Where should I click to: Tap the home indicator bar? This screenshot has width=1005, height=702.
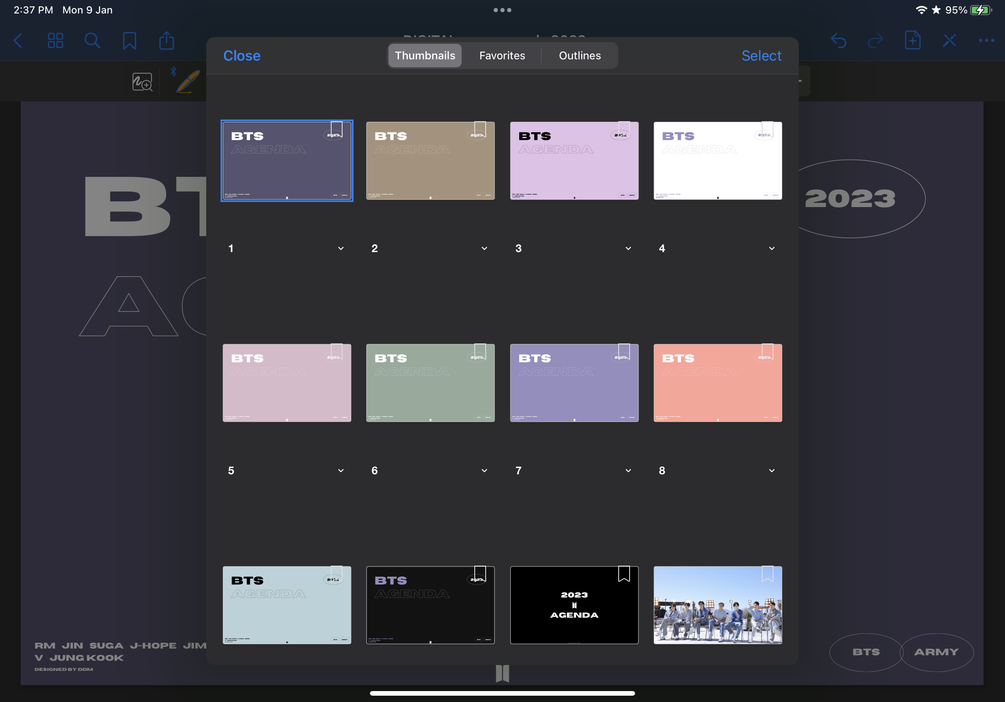(x=502, y=693)
